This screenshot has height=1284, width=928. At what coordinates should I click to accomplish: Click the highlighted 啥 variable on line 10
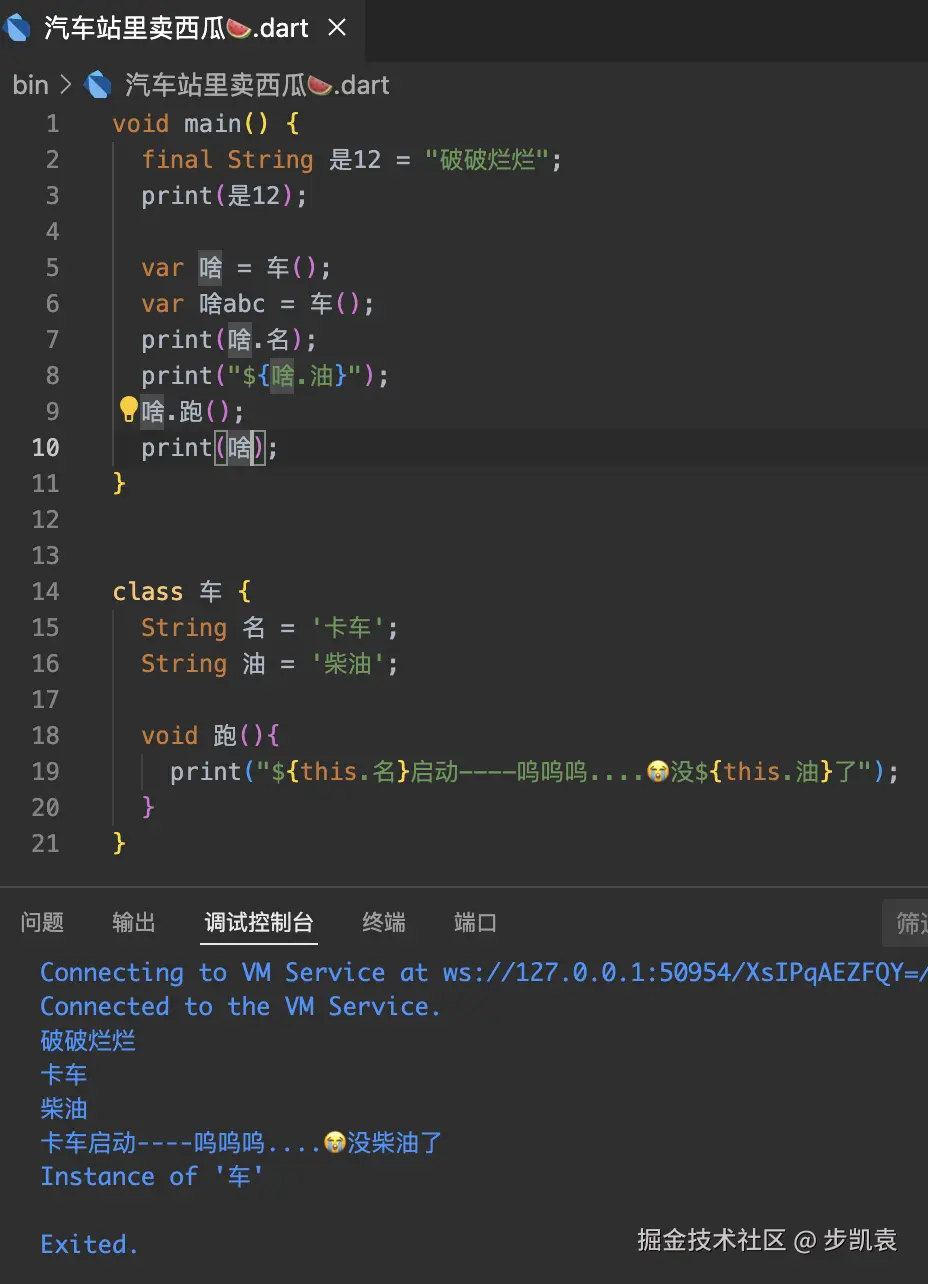coord(240,447)
